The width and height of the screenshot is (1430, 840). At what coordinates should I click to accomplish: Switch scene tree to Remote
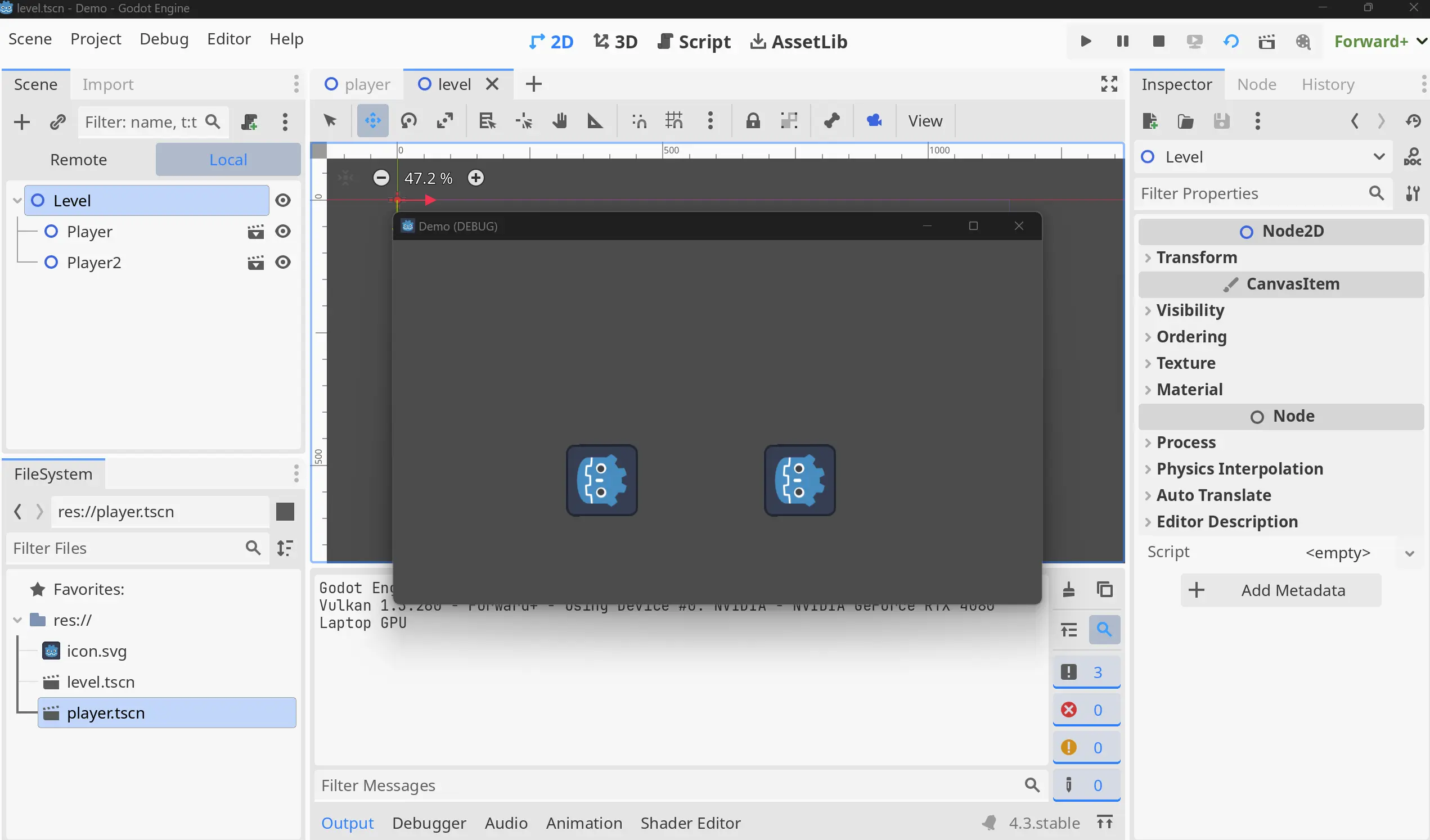tap(78, 160)
